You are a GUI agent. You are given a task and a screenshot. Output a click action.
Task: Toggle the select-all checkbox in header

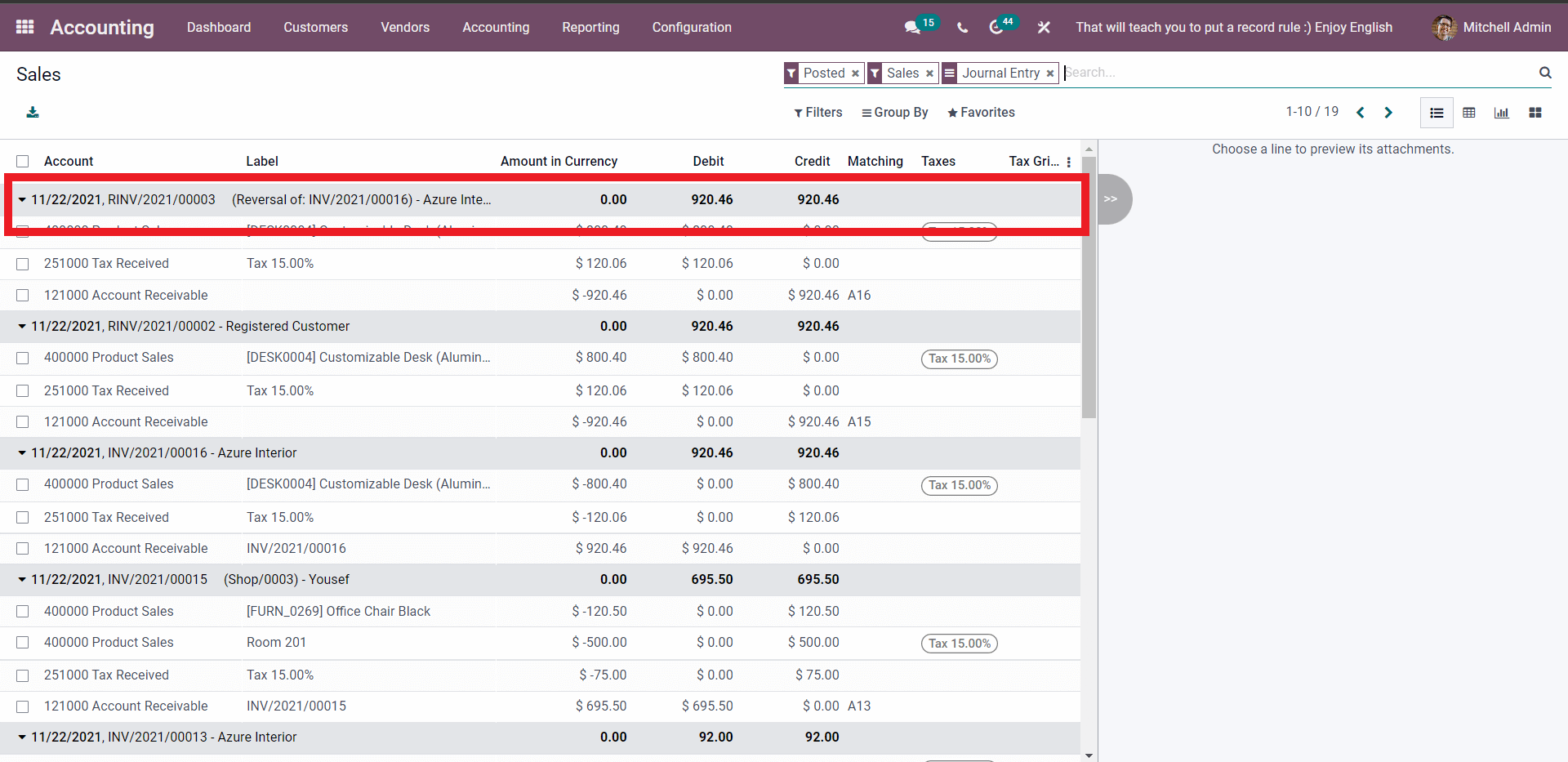click(x=23, y=162)
